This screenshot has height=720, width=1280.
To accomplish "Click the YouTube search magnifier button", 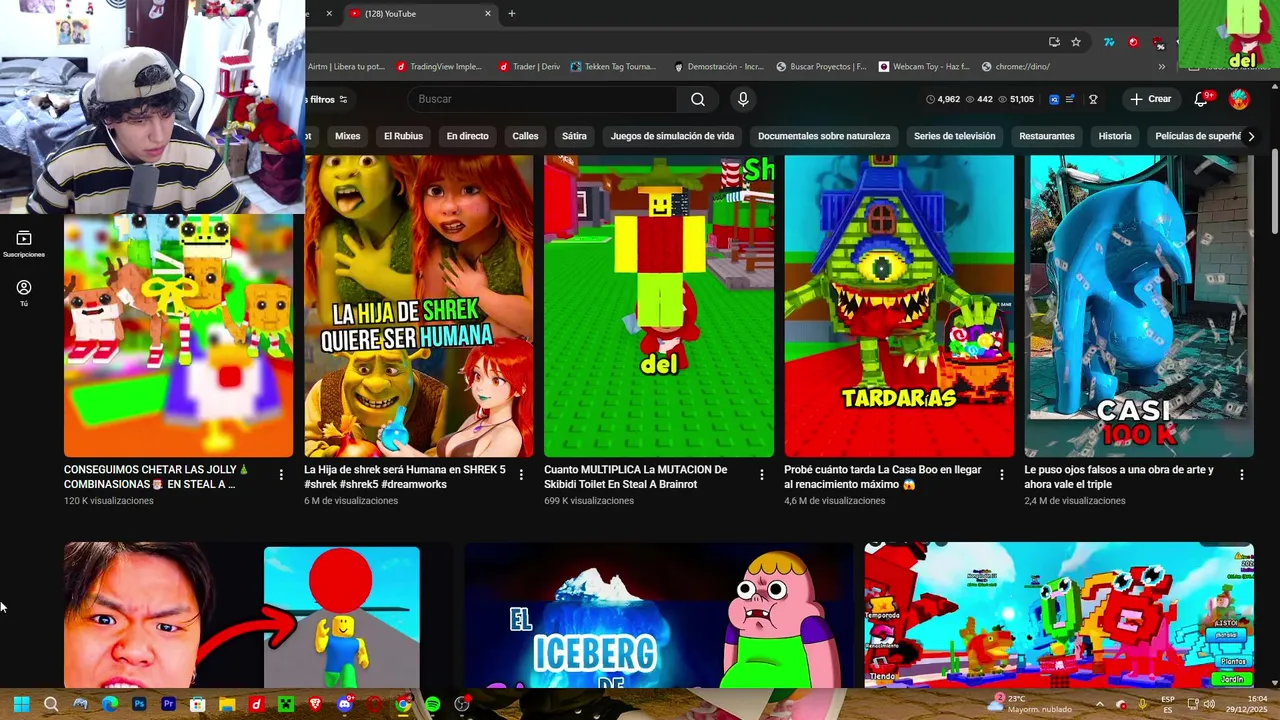I will (x=698, y=99).
